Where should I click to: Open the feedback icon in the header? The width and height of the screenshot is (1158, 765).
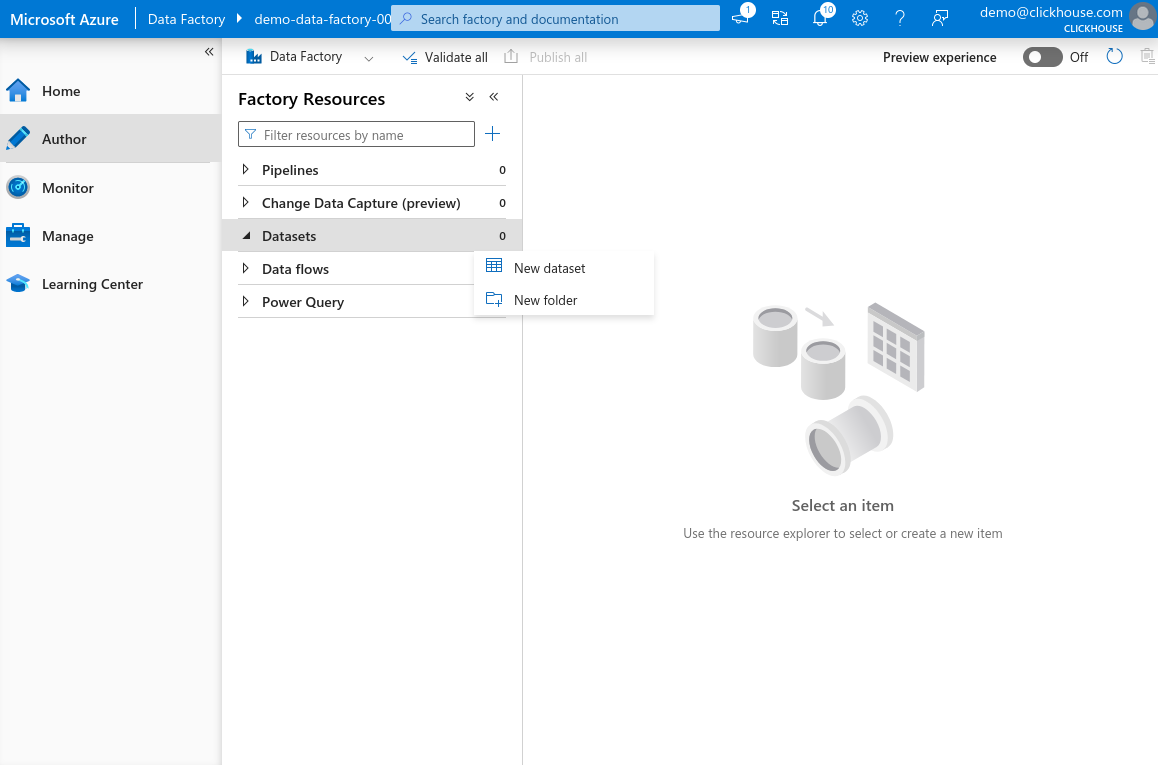(939, 18)
